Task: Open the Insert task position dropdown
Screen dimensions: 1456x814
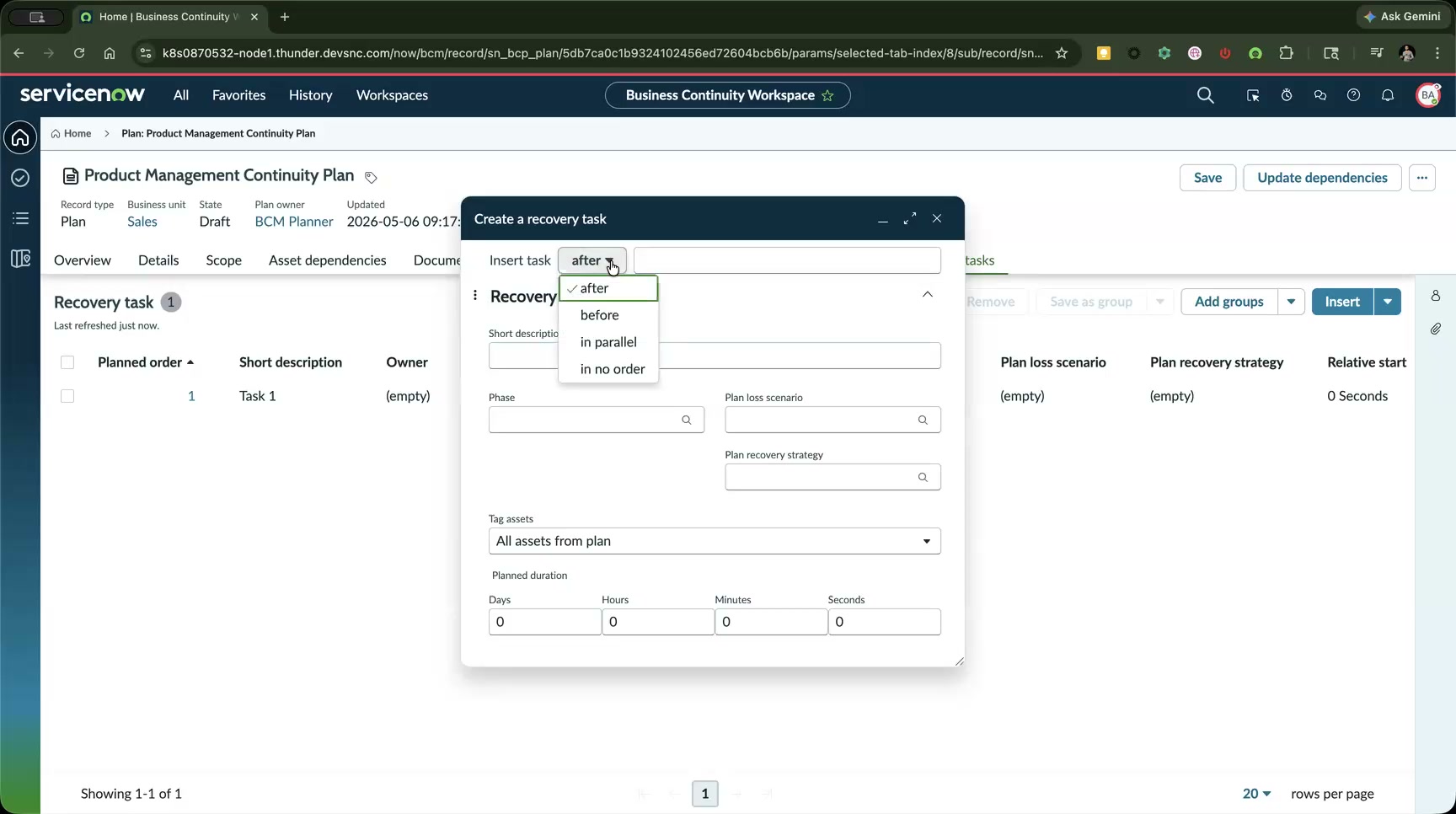Action: (592, 260)
